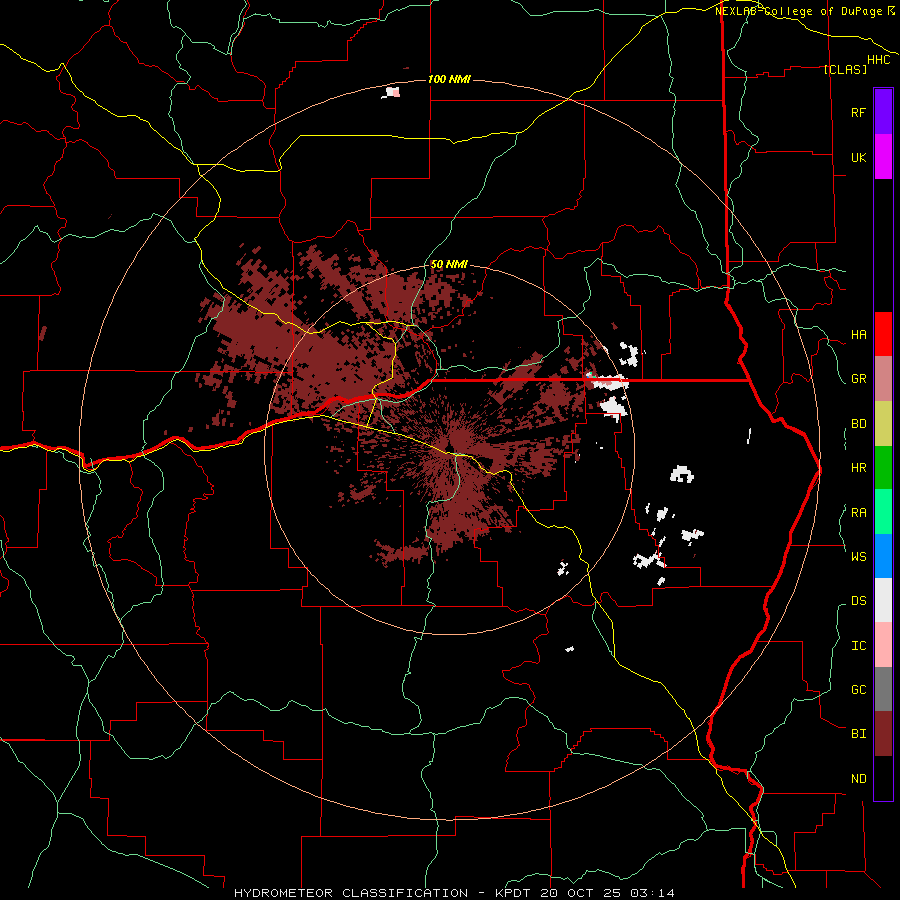
Task: Click the WS legend label
Action: pyautogui.click(x=858, y=556)
